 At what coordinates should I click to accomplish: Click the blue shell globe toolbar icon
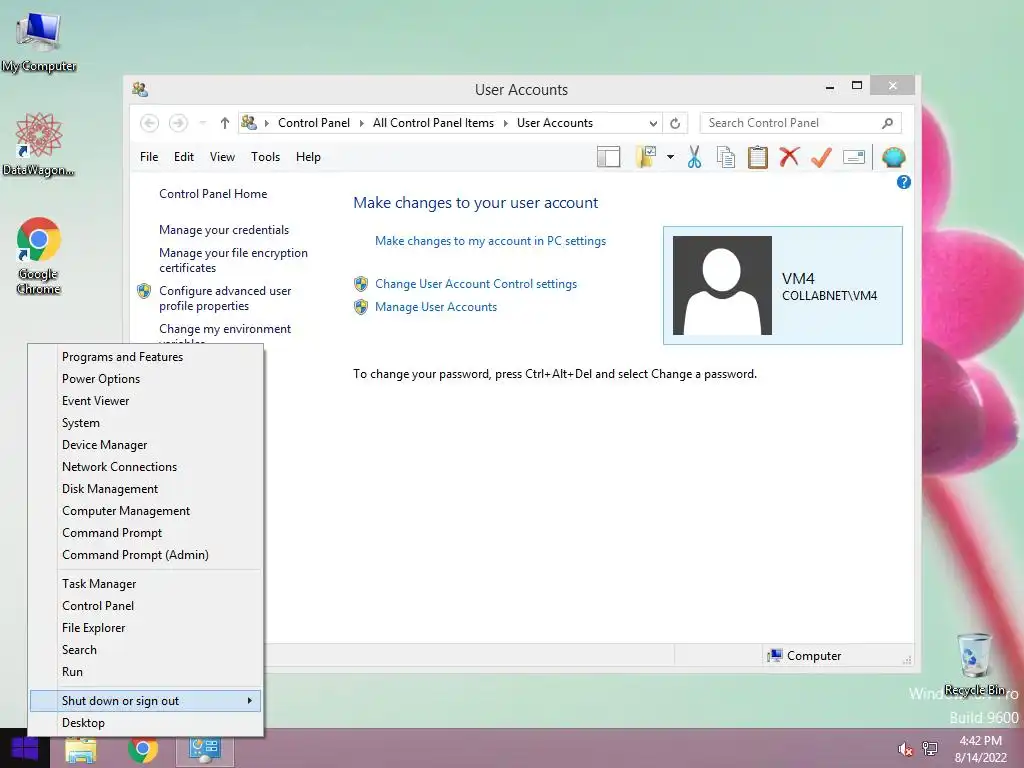pyautogui.click(x=893, y=157)
